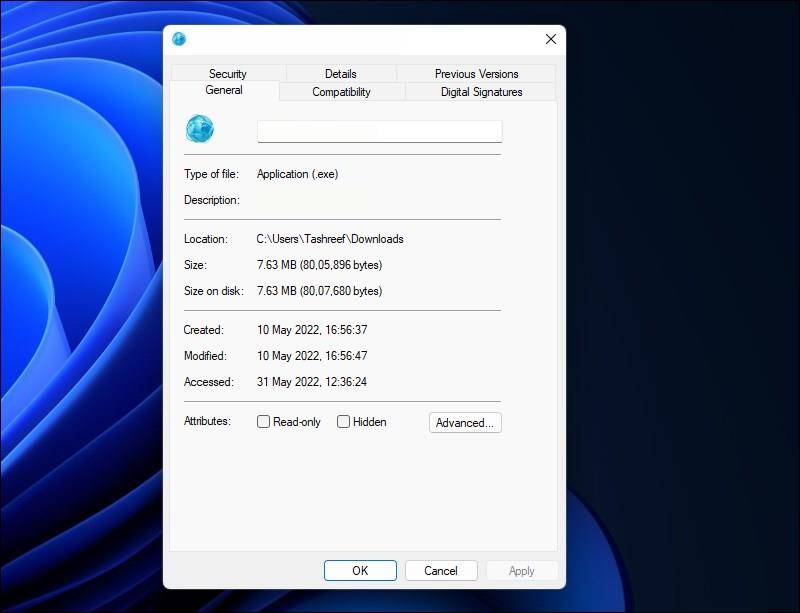Open the Details tab

340,73
